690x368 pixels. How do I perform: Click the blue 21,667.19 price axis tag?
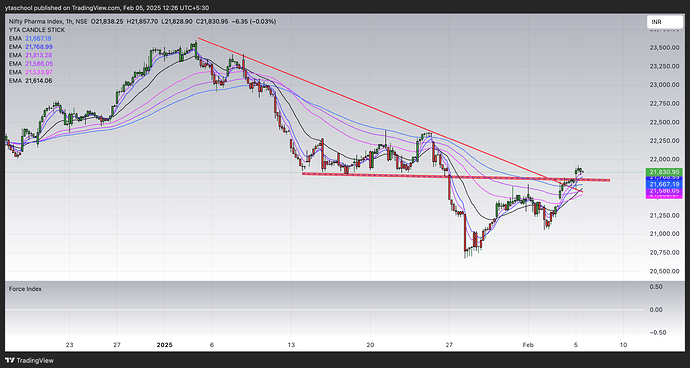[664, 184]
